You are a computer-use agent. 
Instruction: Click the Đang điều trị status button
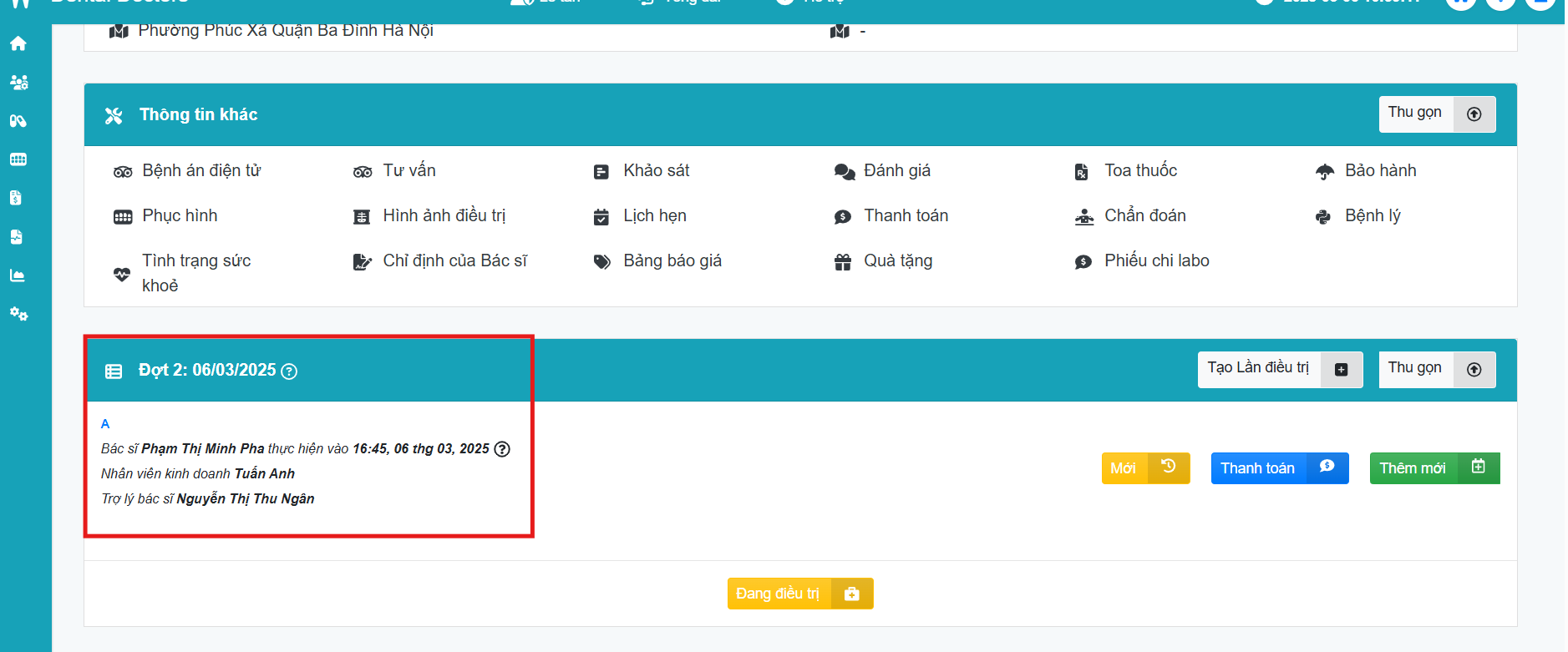[x=799, y=594]
